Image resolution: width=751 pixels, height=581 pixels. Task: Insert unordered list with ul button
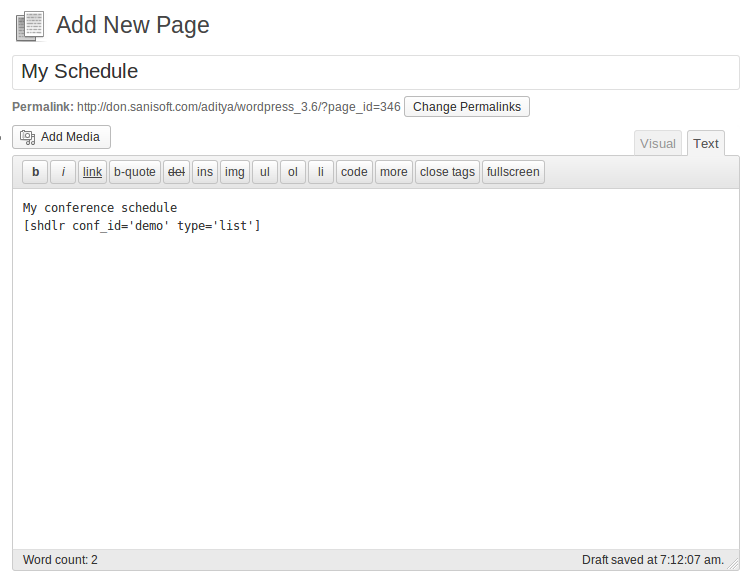[265, 172]
